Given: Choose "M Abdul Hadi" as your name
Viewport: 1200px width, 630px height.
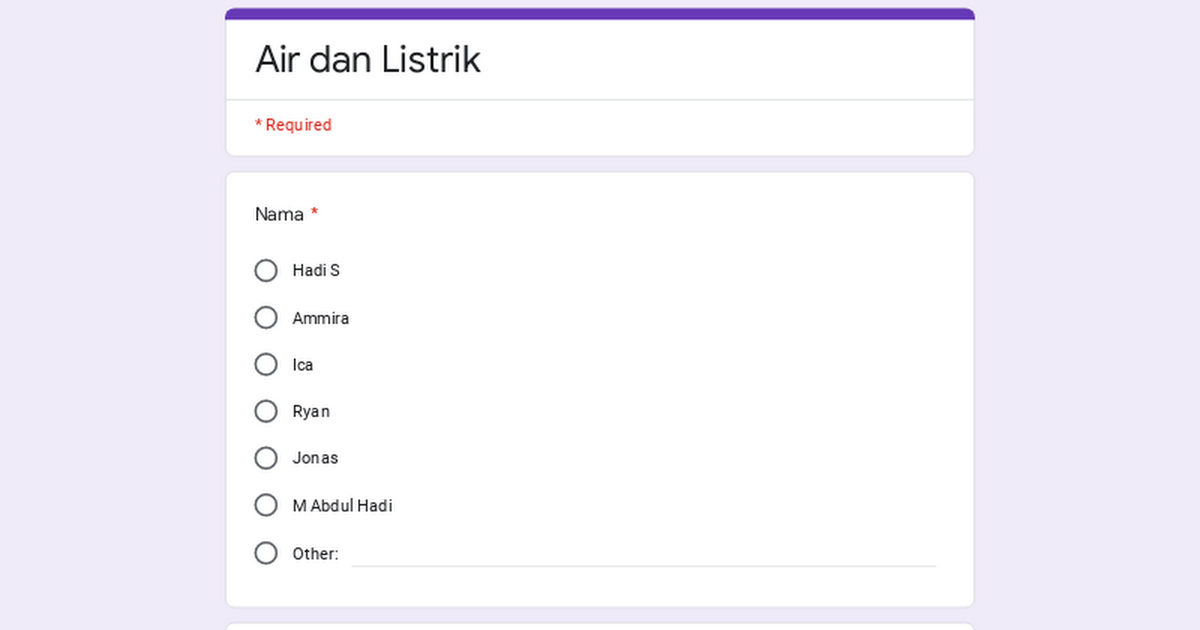Looking at the screenshot, I should [x=266, y=505].
